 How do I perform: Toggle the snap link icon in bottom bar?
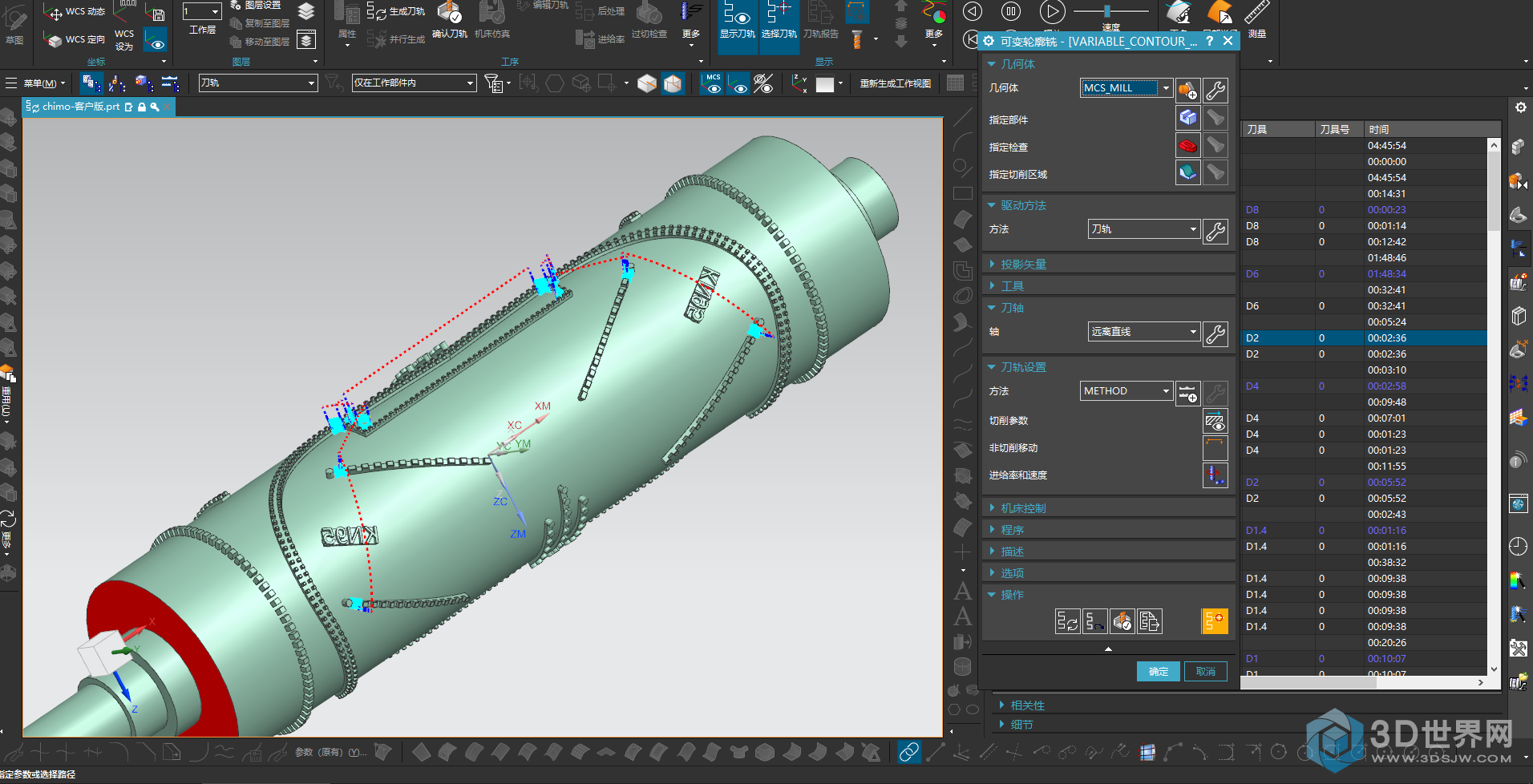tap(909, 752)
